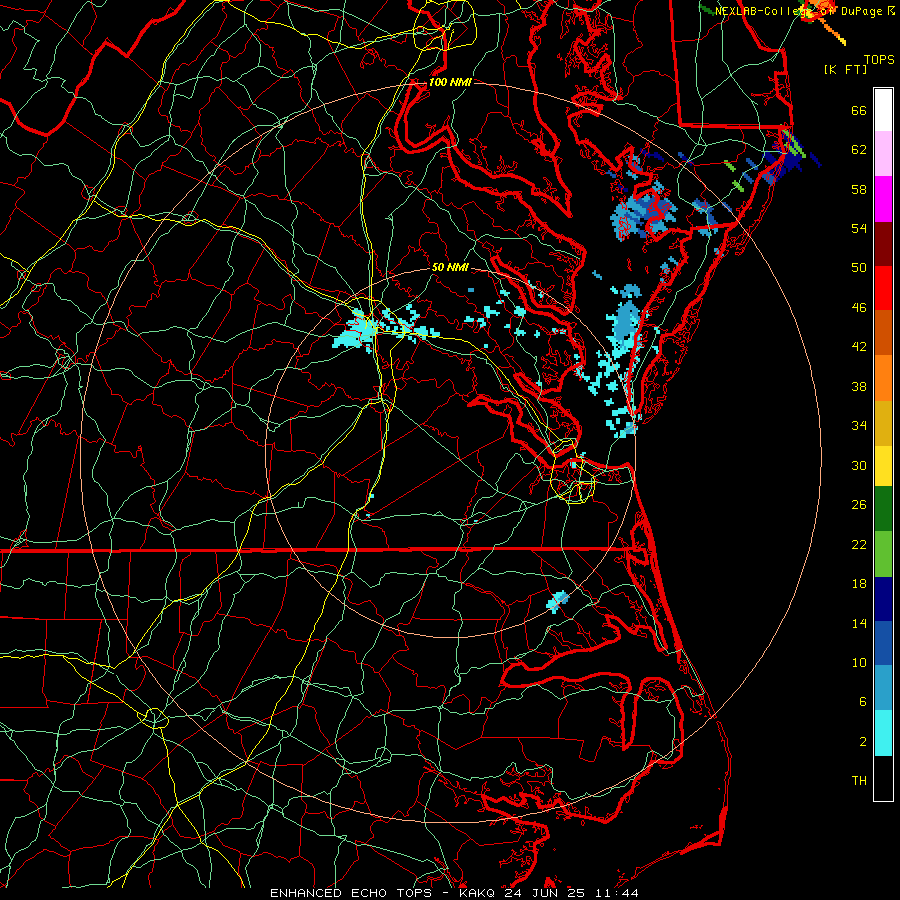Choose the yellow swatch on the tops scale
This screenshot has width=900, height=900.
pyautogui.click(x=883, y=465)
